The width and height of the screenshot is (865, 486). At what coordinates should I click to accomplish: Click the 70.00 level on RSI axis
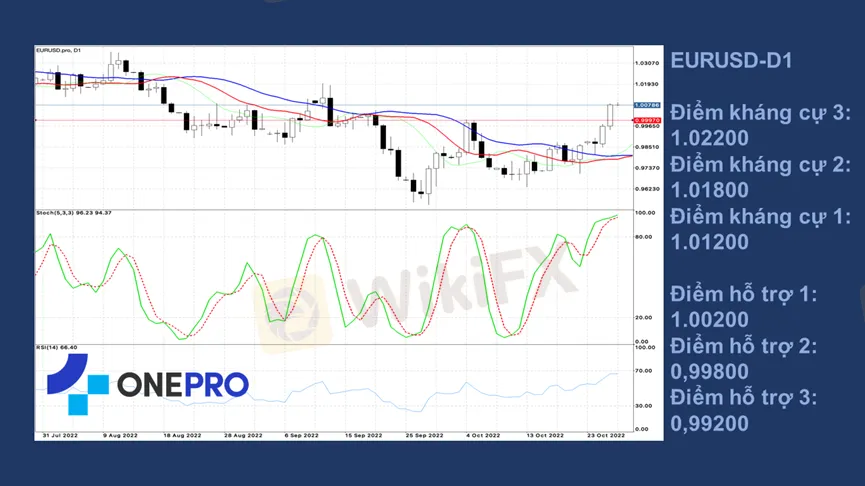coord(645,371)
